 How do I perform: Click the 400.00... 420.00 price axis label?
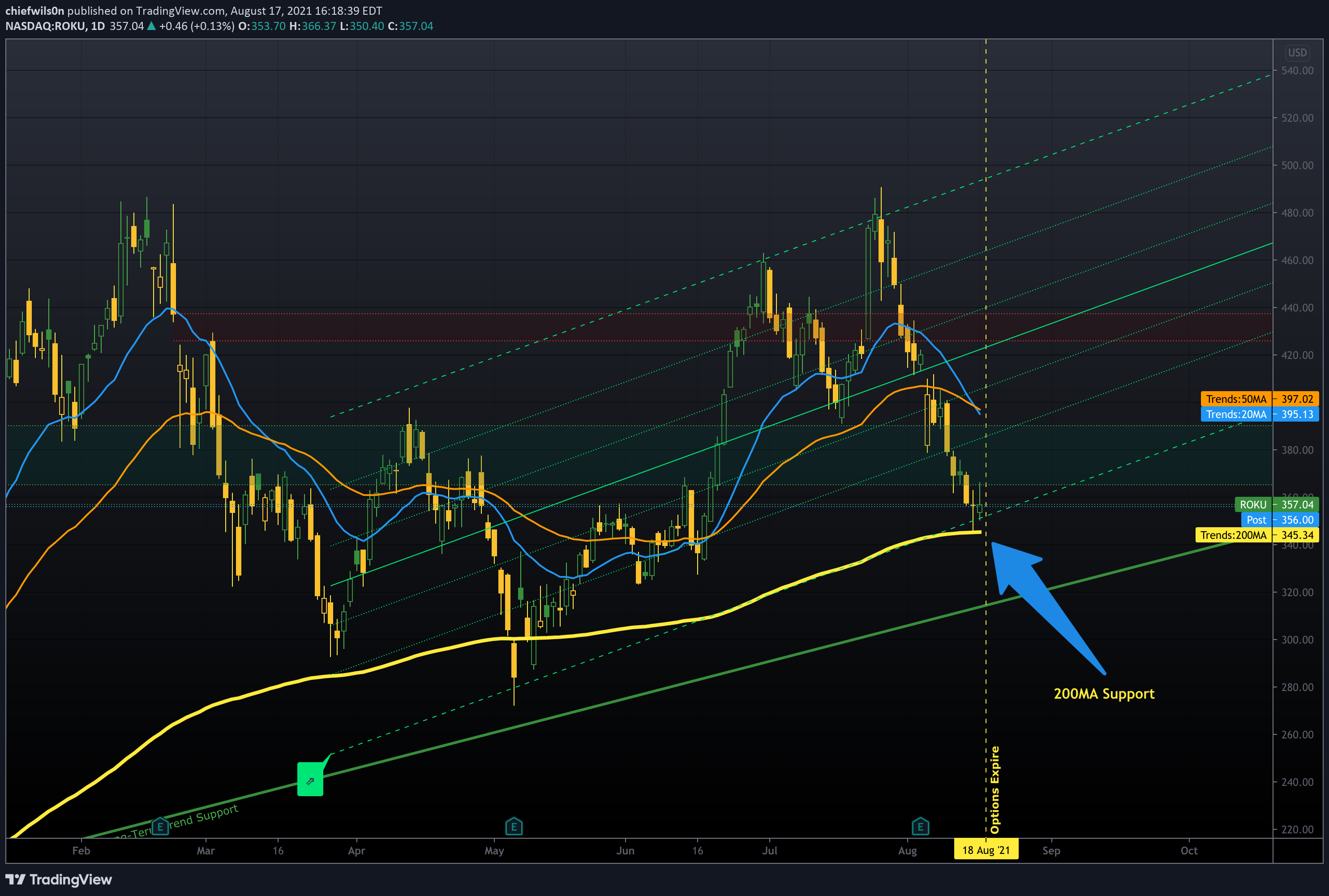1297,355
